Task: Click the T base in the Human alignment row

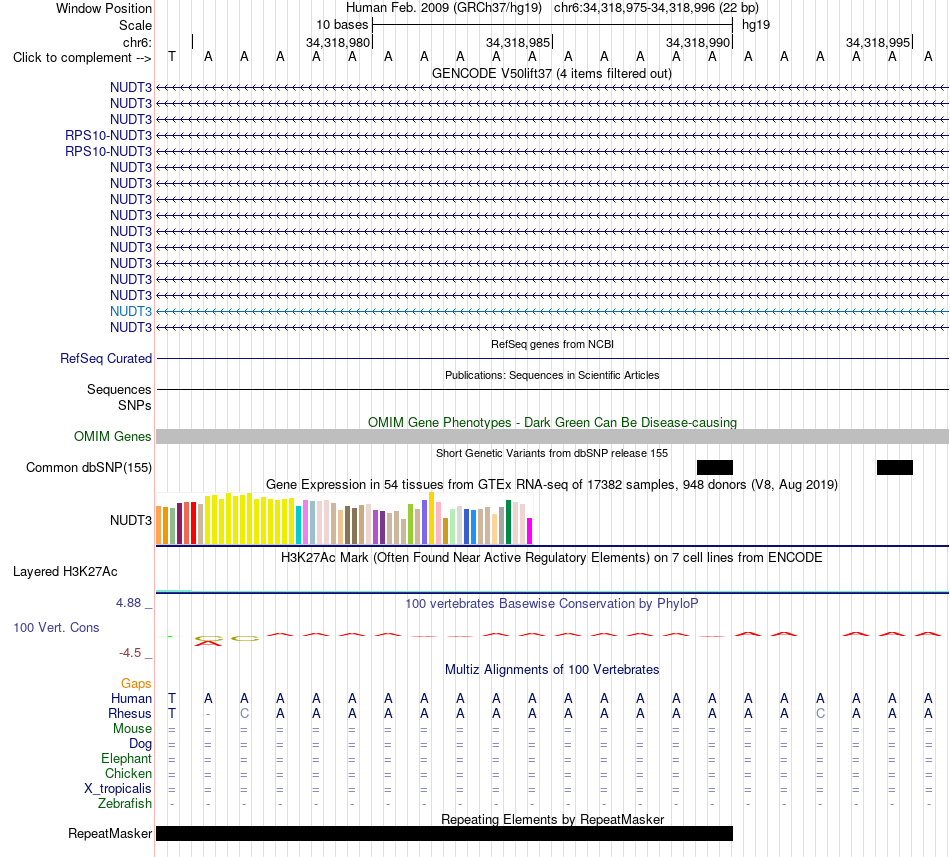Action: (172, 698)
